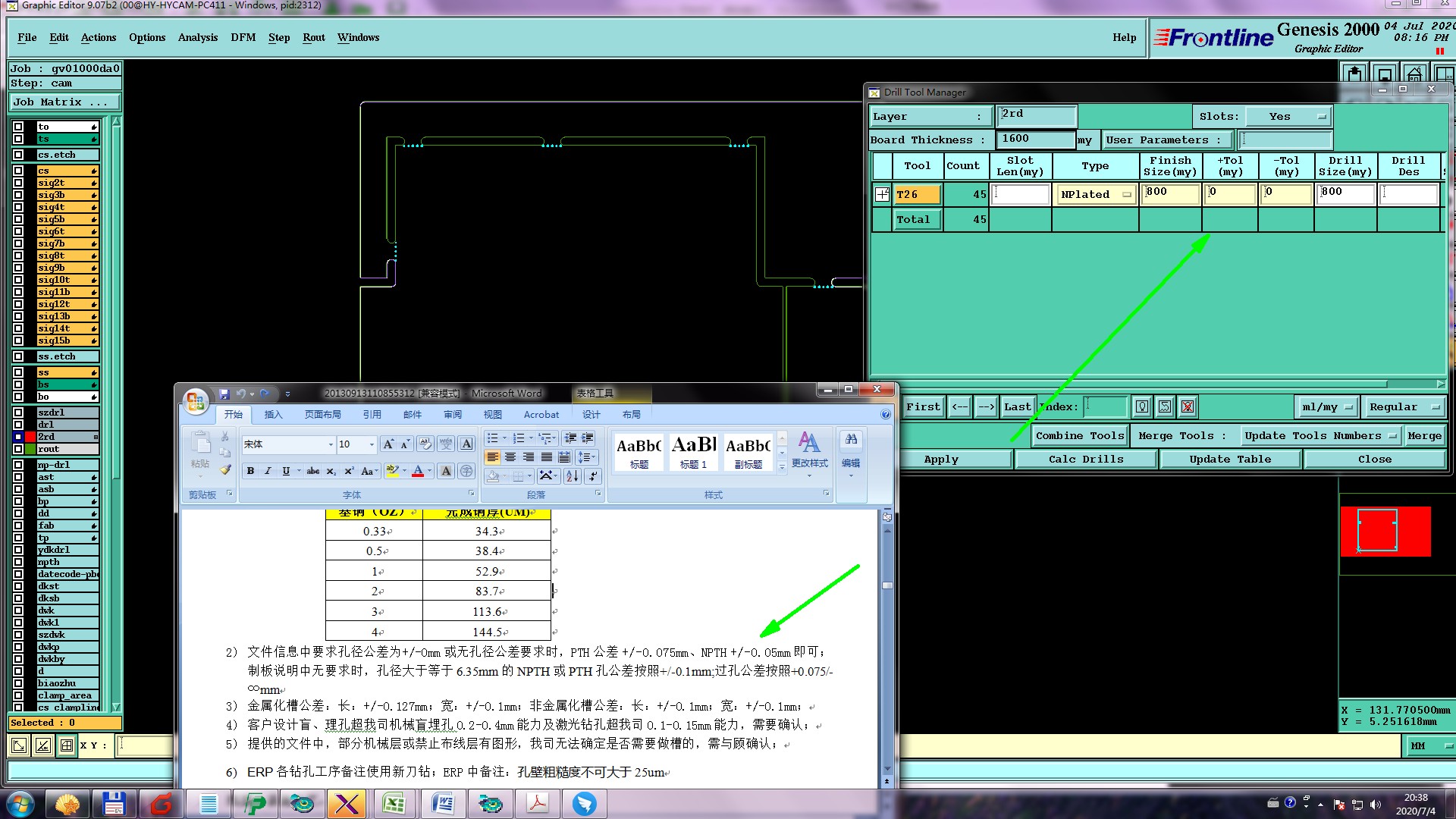Click the light bulb icon next to Index field
Image resolution: width=1456 pixels, height=819 pixels.
point(1142,407)
